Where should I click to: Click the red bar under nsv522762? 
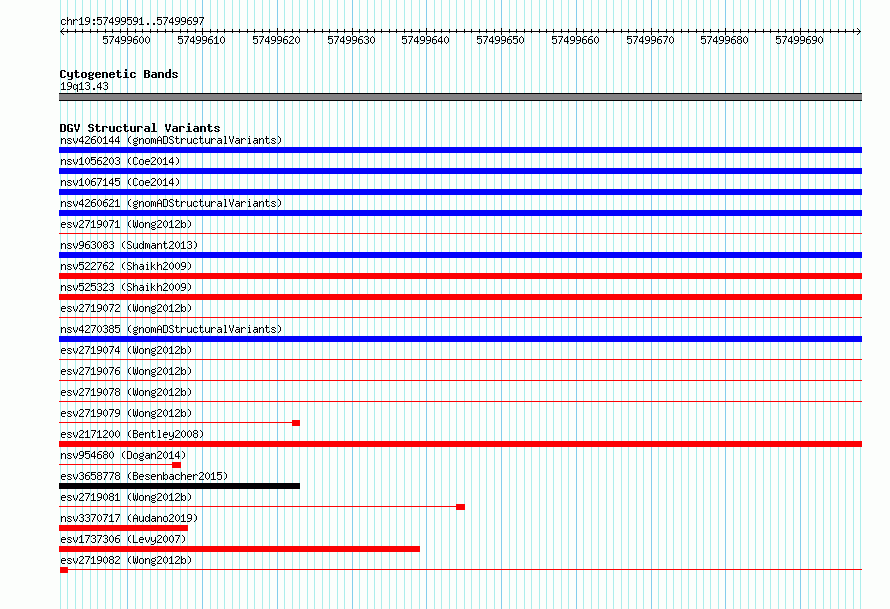pos(460,276)
